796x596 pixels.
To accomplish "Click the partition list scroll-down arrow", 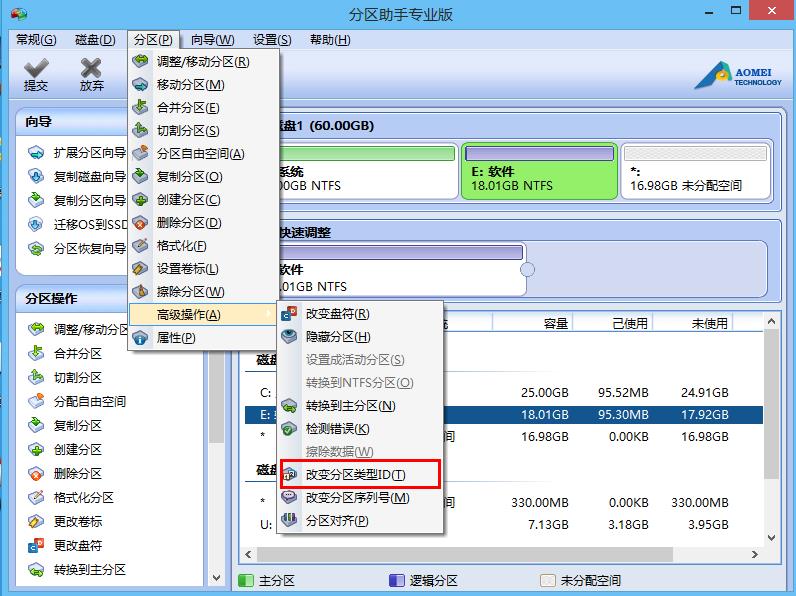I will click(x=771, y=537).
